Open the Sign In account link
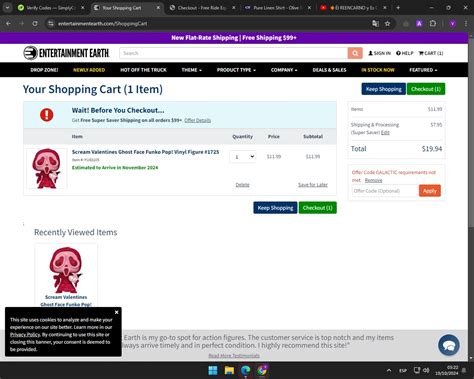This screenshot has height=379, width=474. pos(379,53)
